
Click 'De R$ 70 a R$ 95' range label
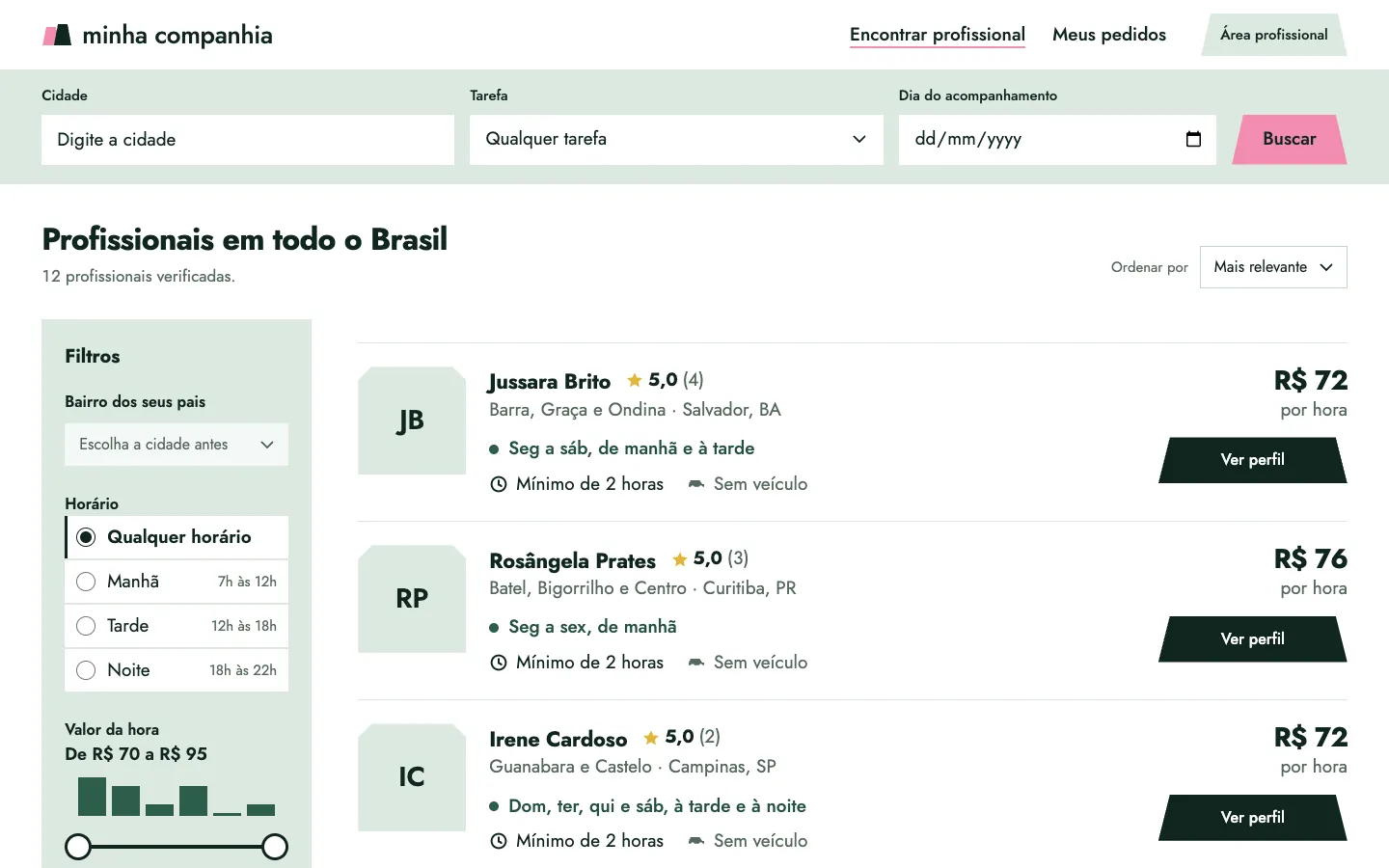(136, 754)
